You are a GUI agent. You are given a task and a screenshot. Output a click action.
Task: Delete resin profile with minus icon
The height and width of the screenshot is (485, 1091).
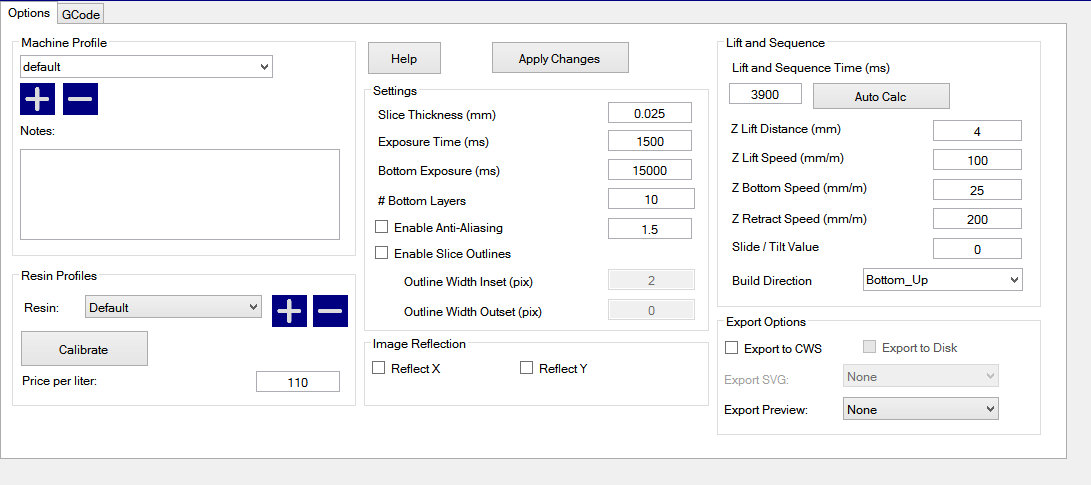[331, 311]
